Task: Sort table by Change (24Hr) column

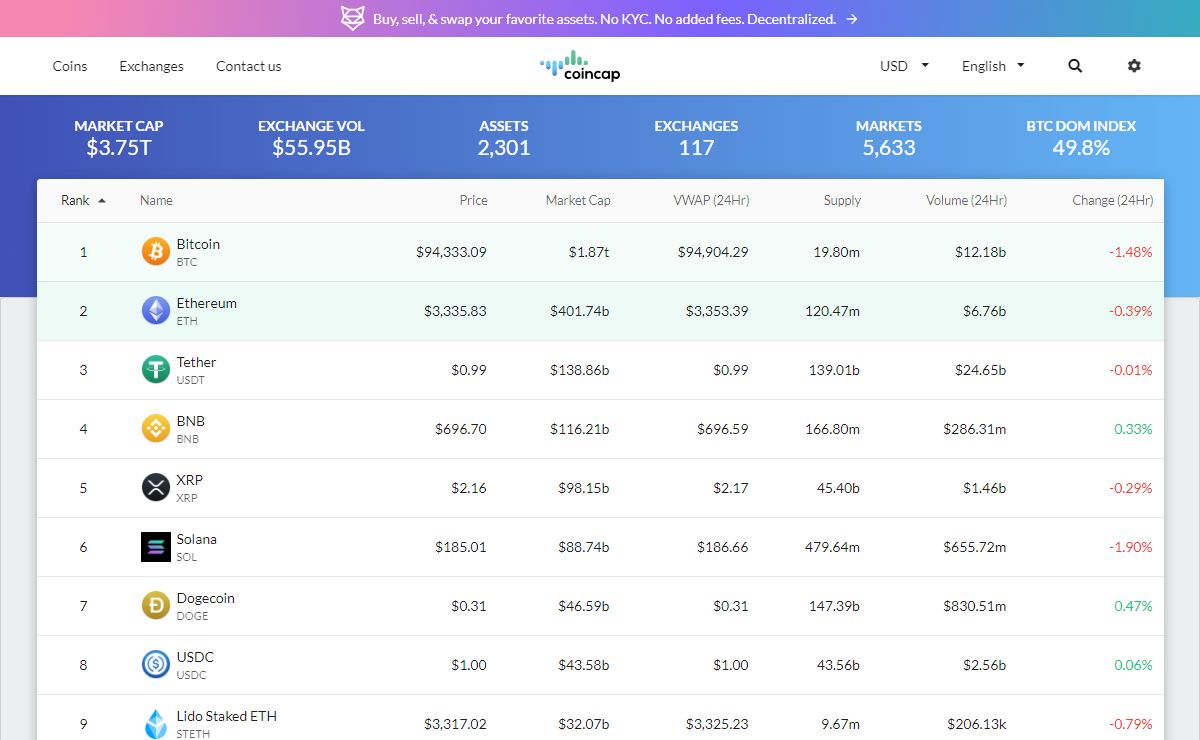Action: coord(1112,200)
